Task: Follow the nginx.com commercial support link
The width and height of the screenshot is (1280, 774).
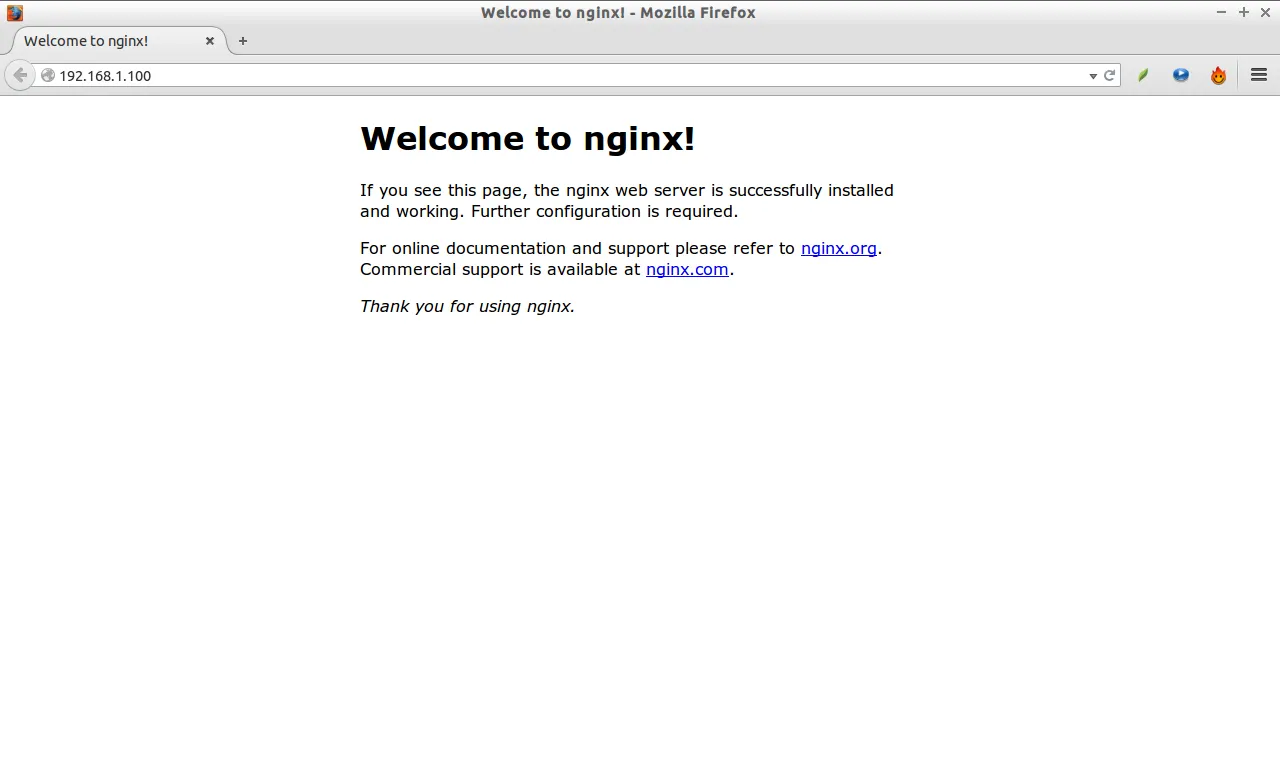Action: (687, 269)
